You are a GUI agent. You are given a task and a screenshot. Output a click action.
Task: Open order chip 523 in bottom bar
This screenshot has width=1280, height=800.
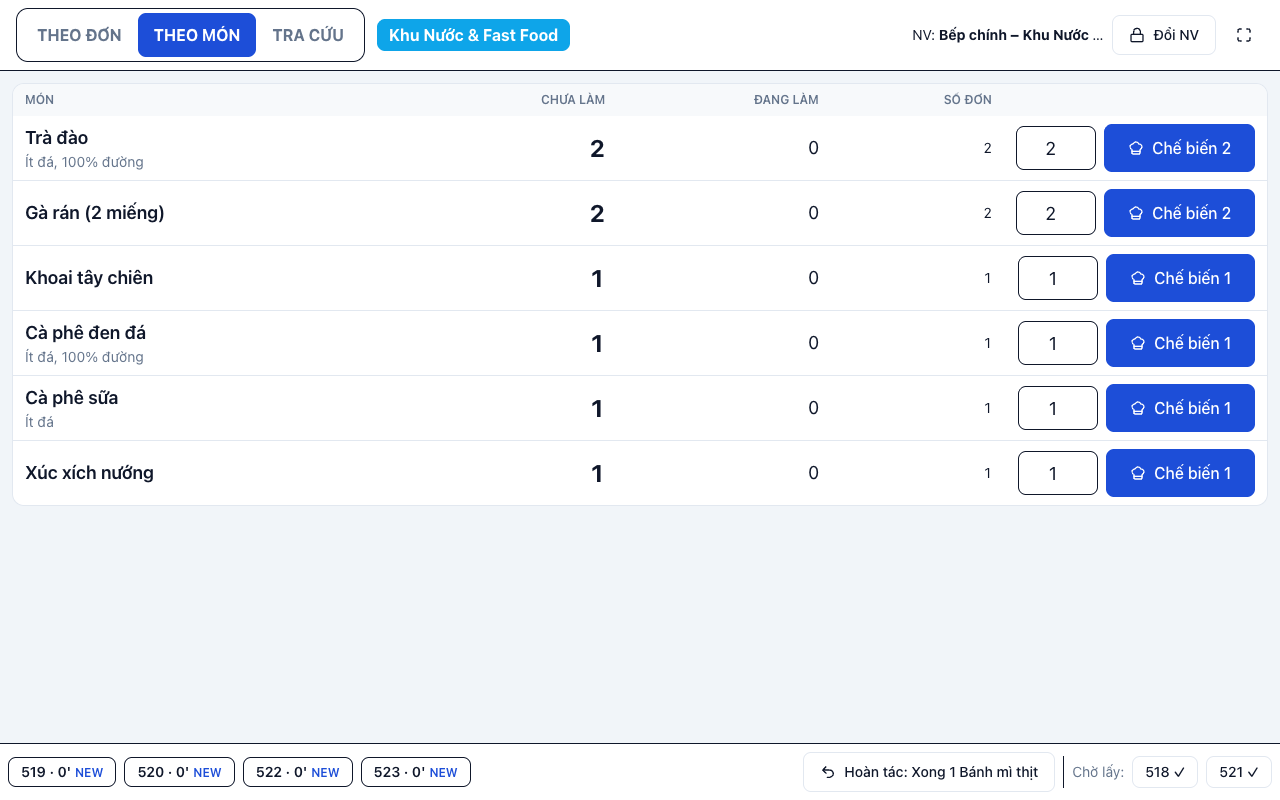click(x=416, y=772)
